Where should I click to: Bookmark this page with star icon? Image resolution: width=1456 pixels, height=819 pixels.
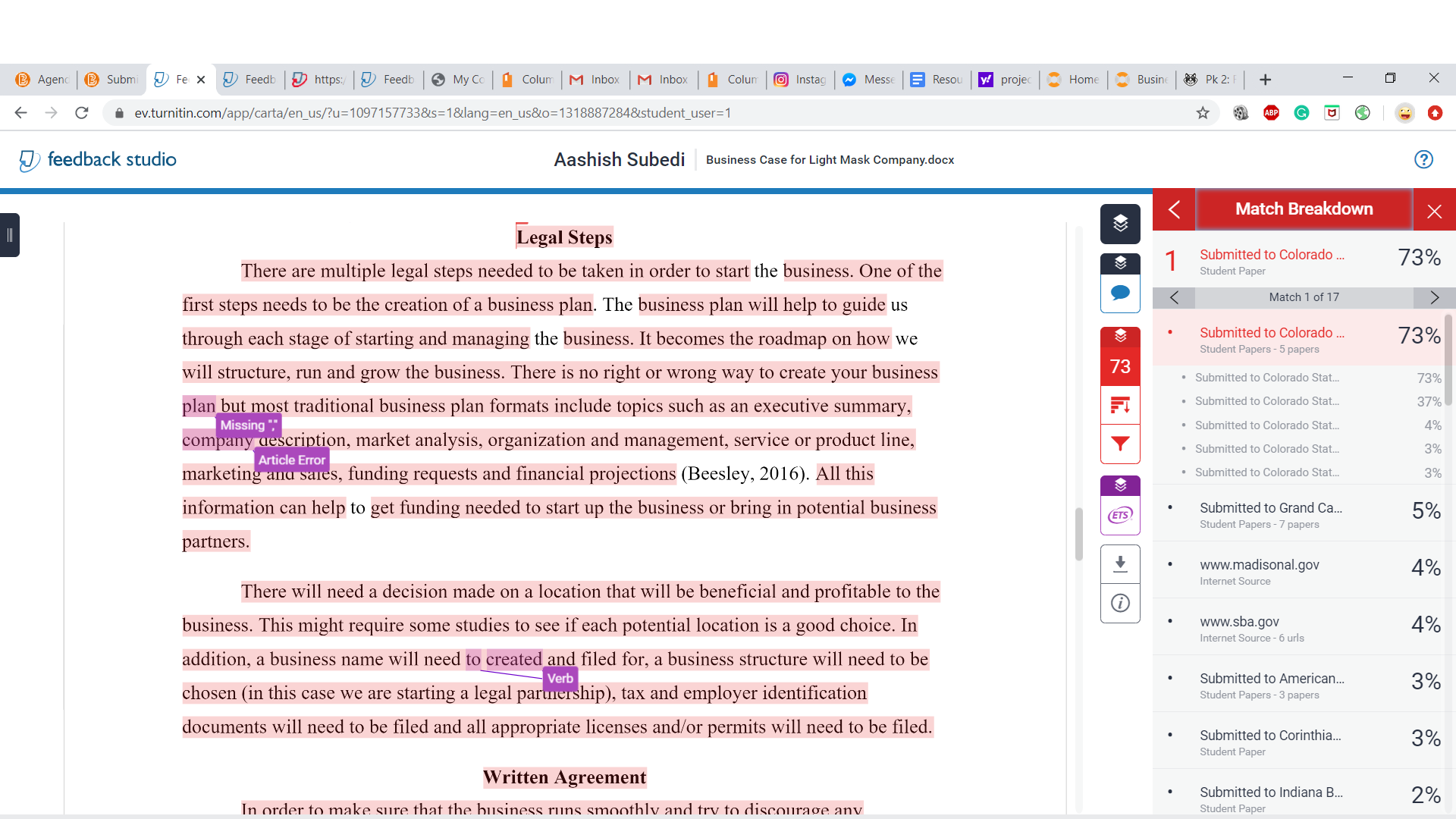tap(1203, 113)
